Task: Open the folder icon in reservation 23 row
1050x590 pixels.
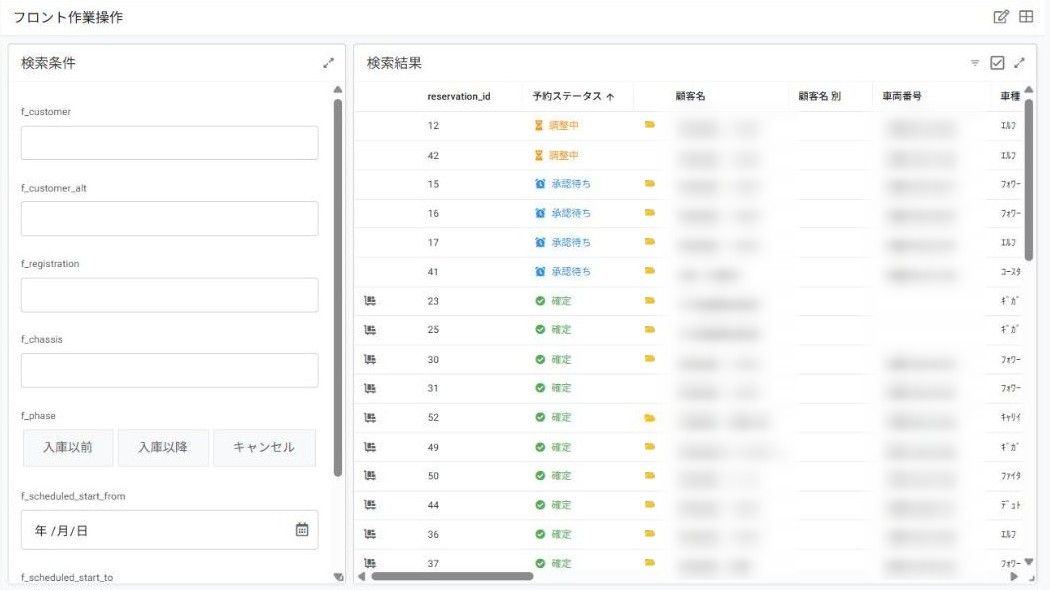Action: pyautogui.click(x=650, y=301)
